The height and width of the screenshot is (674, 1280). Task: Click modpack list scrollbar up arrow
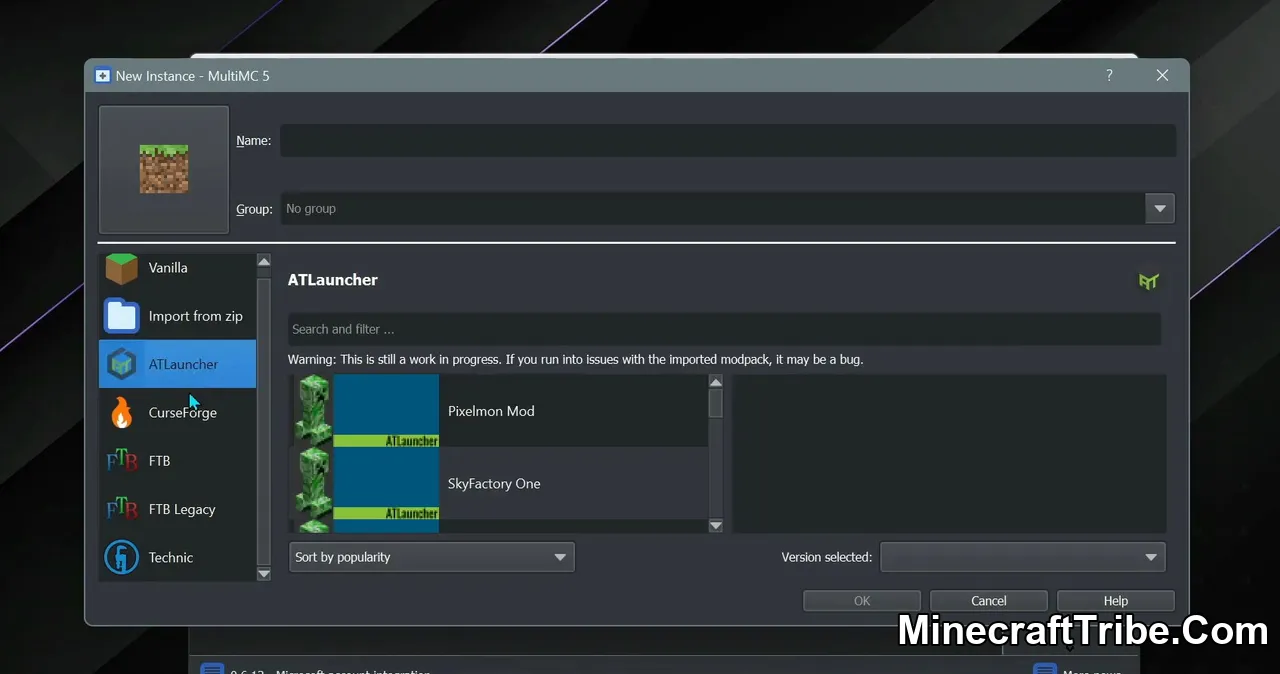[x=715, y=382]
